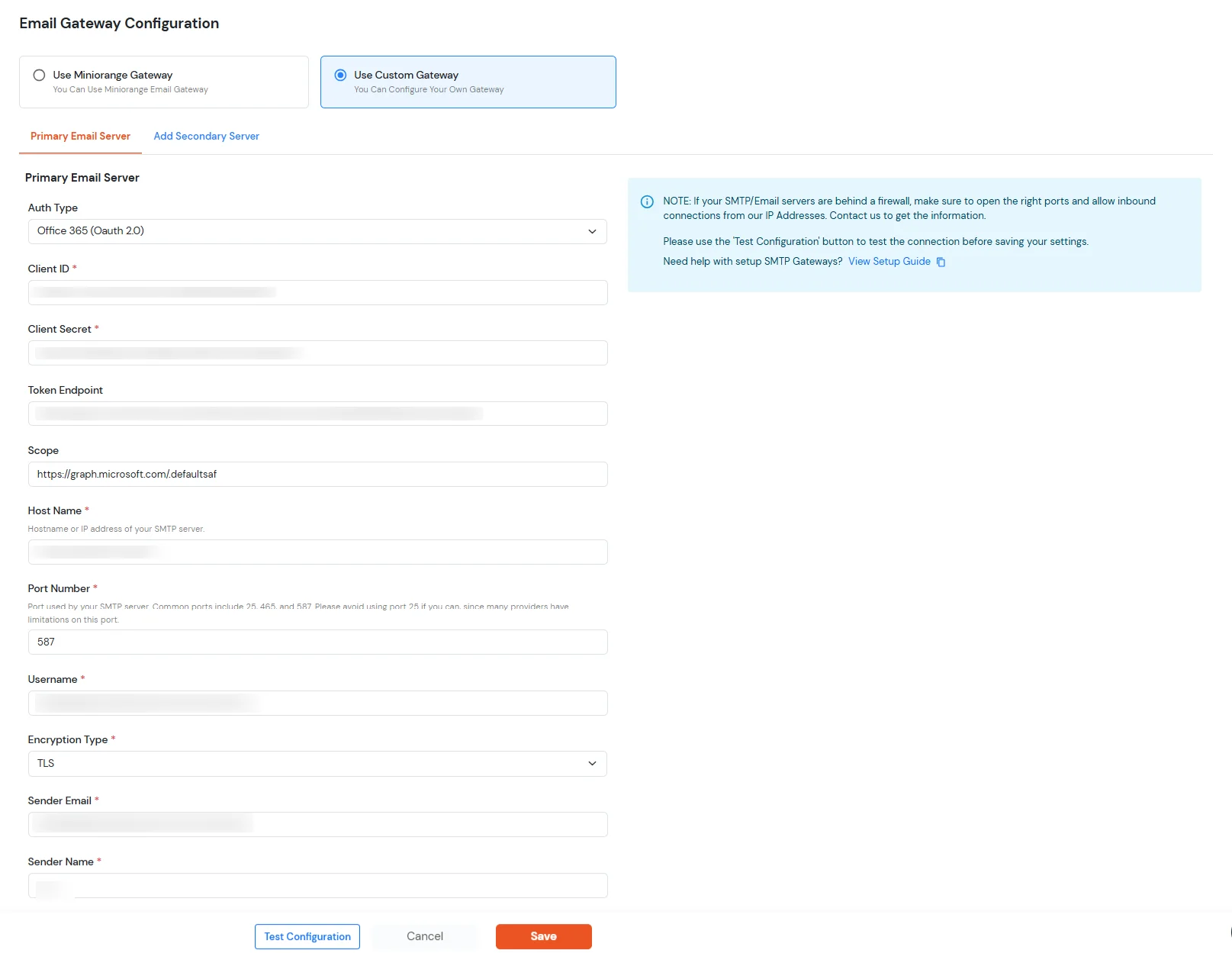Click the Scope field containing graph.microsoft.com
The image size is (1232, 953).
(x=317, y=474)
